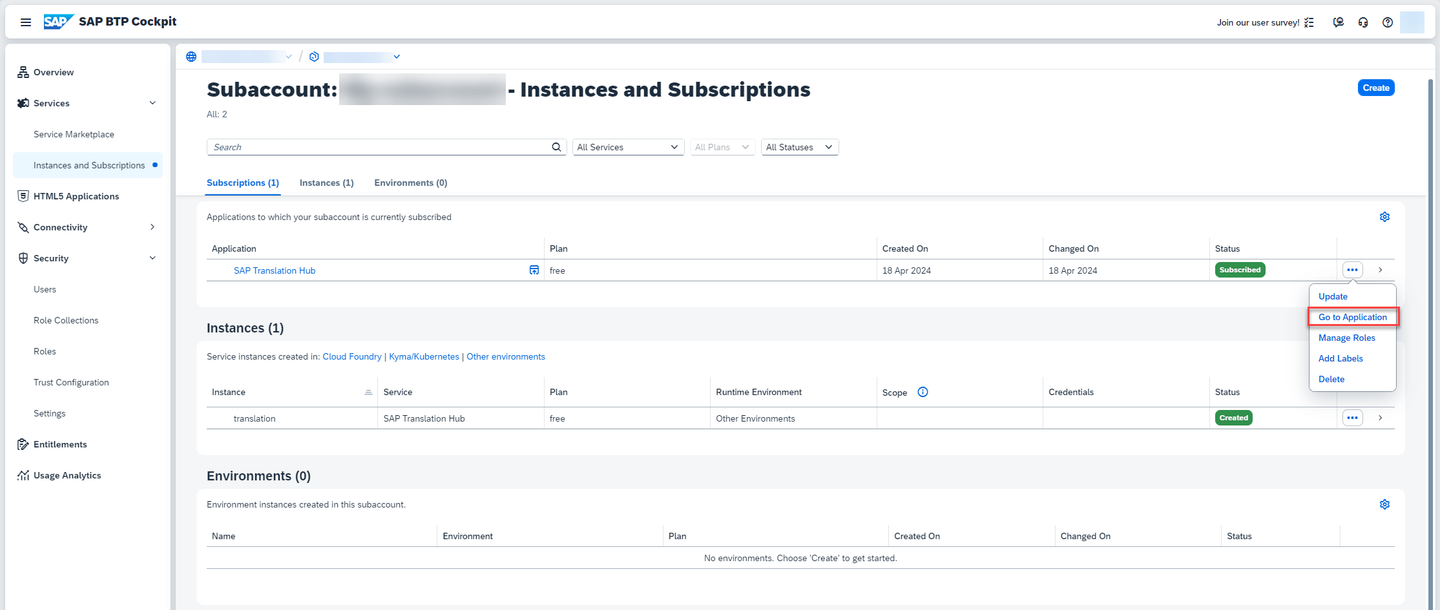The height and width of the screenshot is (610, 1440).
Task: Open the help question mark icon
Action: coord(1388,22)
